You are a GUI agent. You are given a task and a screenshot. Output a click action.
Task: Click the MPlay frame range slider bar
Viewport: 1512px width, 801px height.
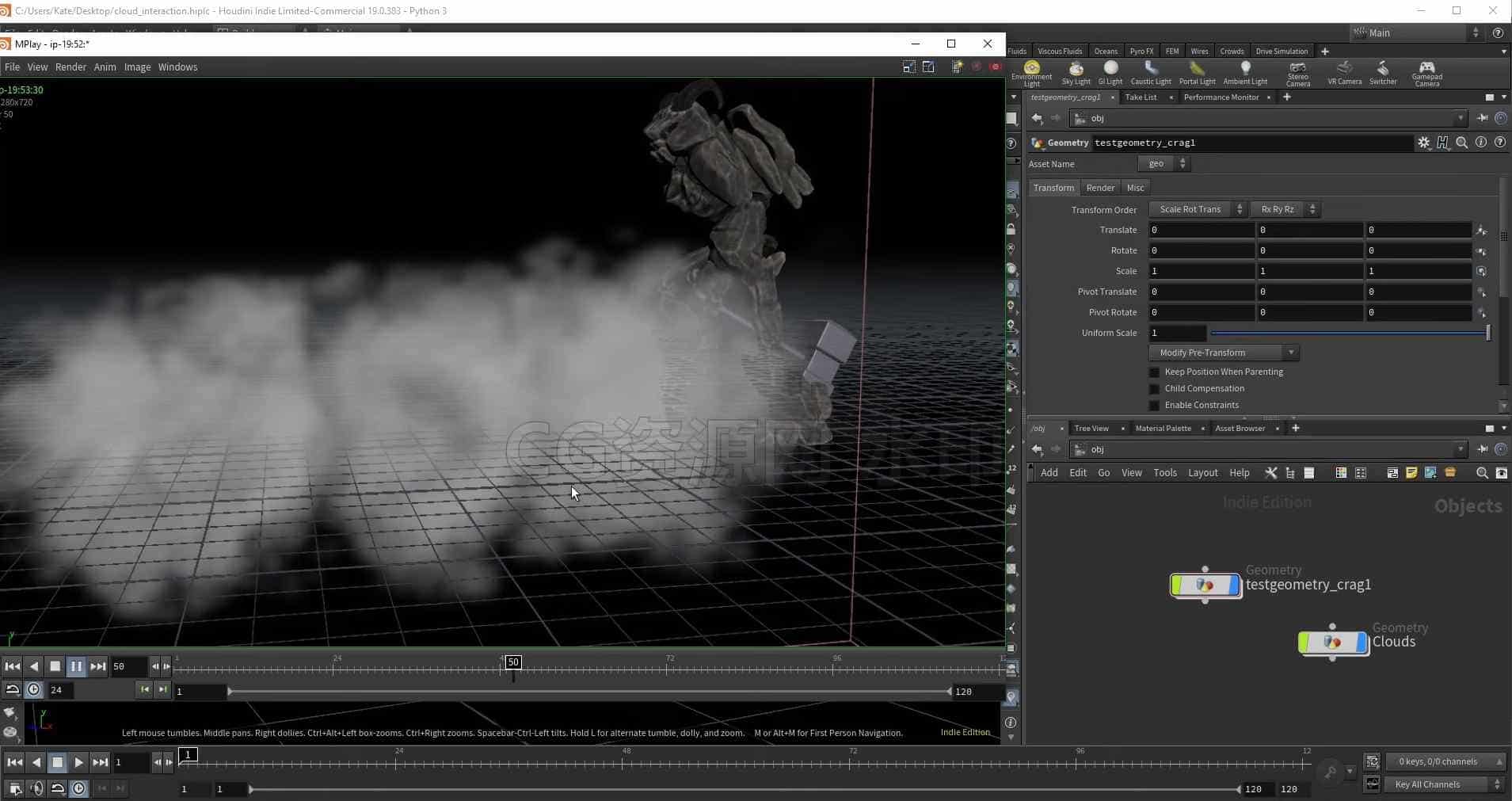(589, 692)
